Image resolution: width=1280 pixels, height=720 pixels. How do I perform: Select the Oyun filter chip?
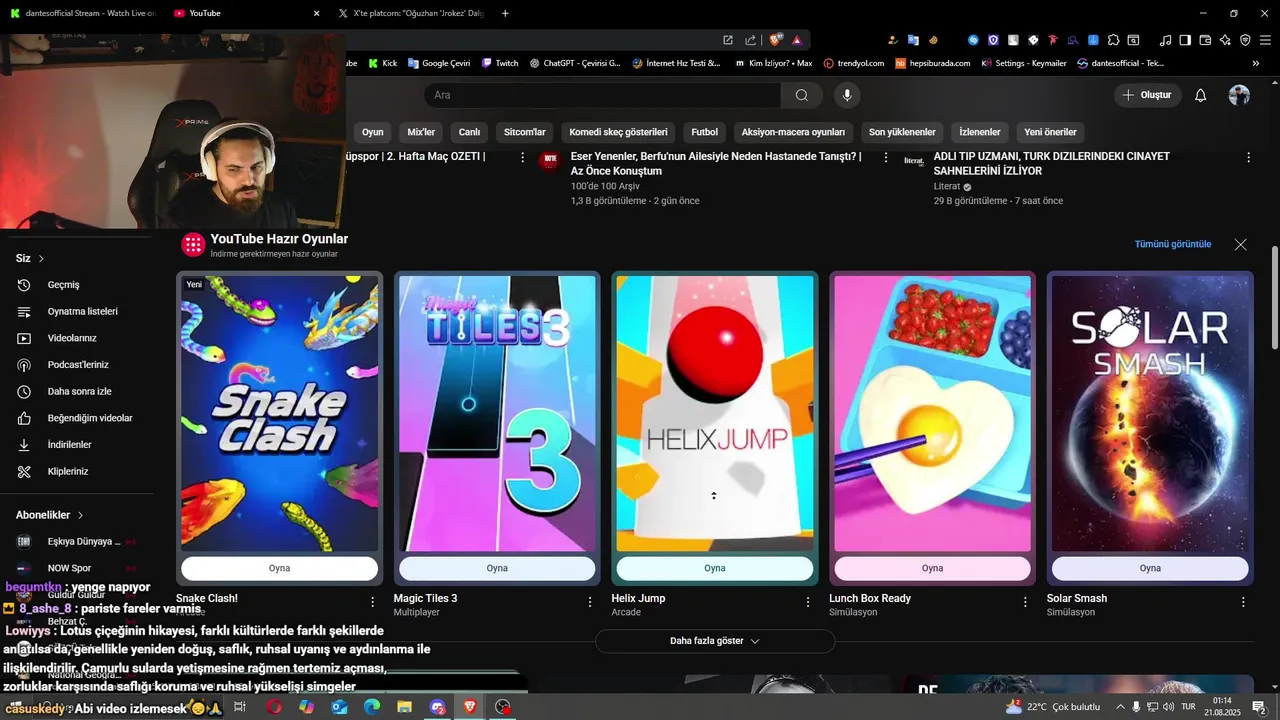(x=372, y=132)
